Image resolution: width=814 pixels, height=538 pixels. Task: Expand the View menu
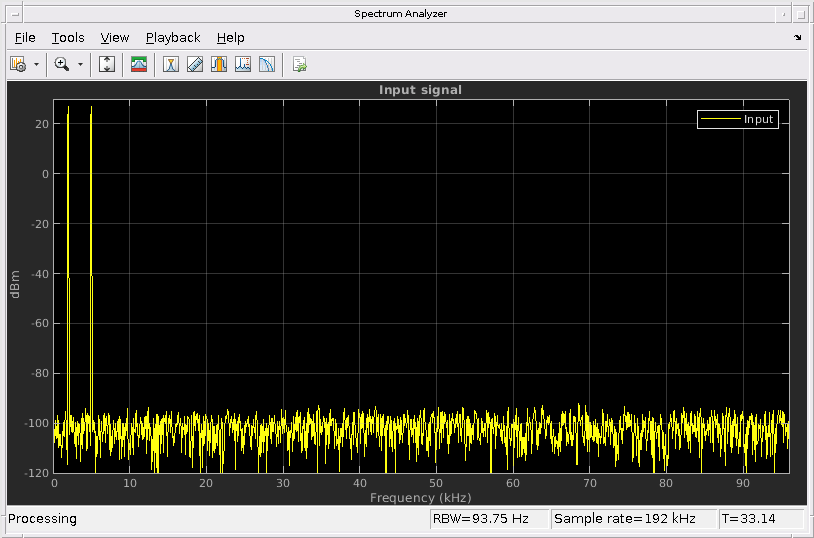click(x=115, y=37)
